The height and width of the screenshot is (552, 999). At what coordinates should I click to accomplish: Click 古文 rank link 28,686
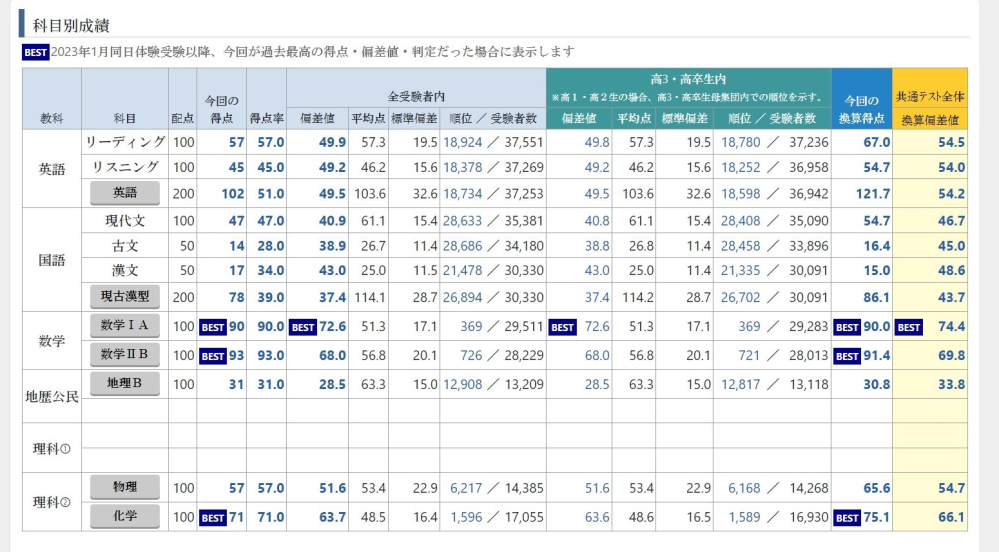coord(463,245)
